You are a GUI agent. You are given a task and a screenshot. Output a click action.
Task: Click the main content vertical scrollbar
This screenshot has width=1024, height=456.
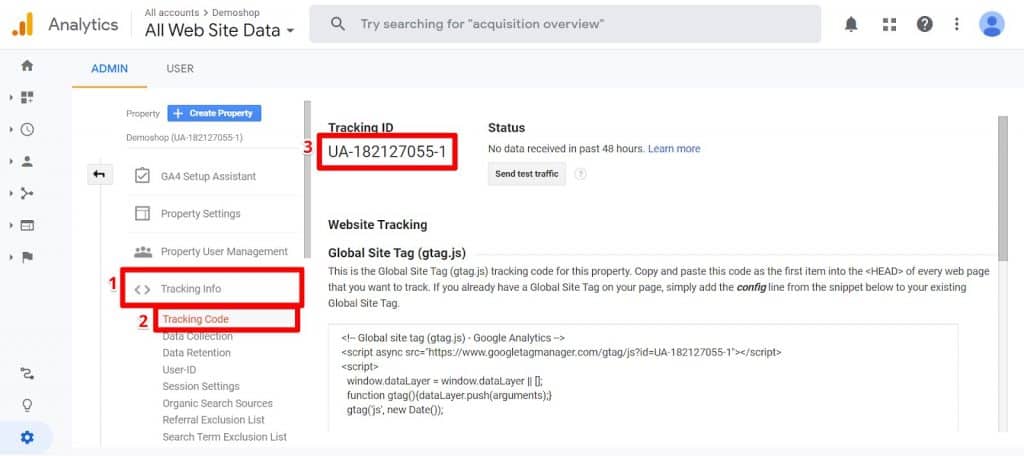click(1003, 188)
